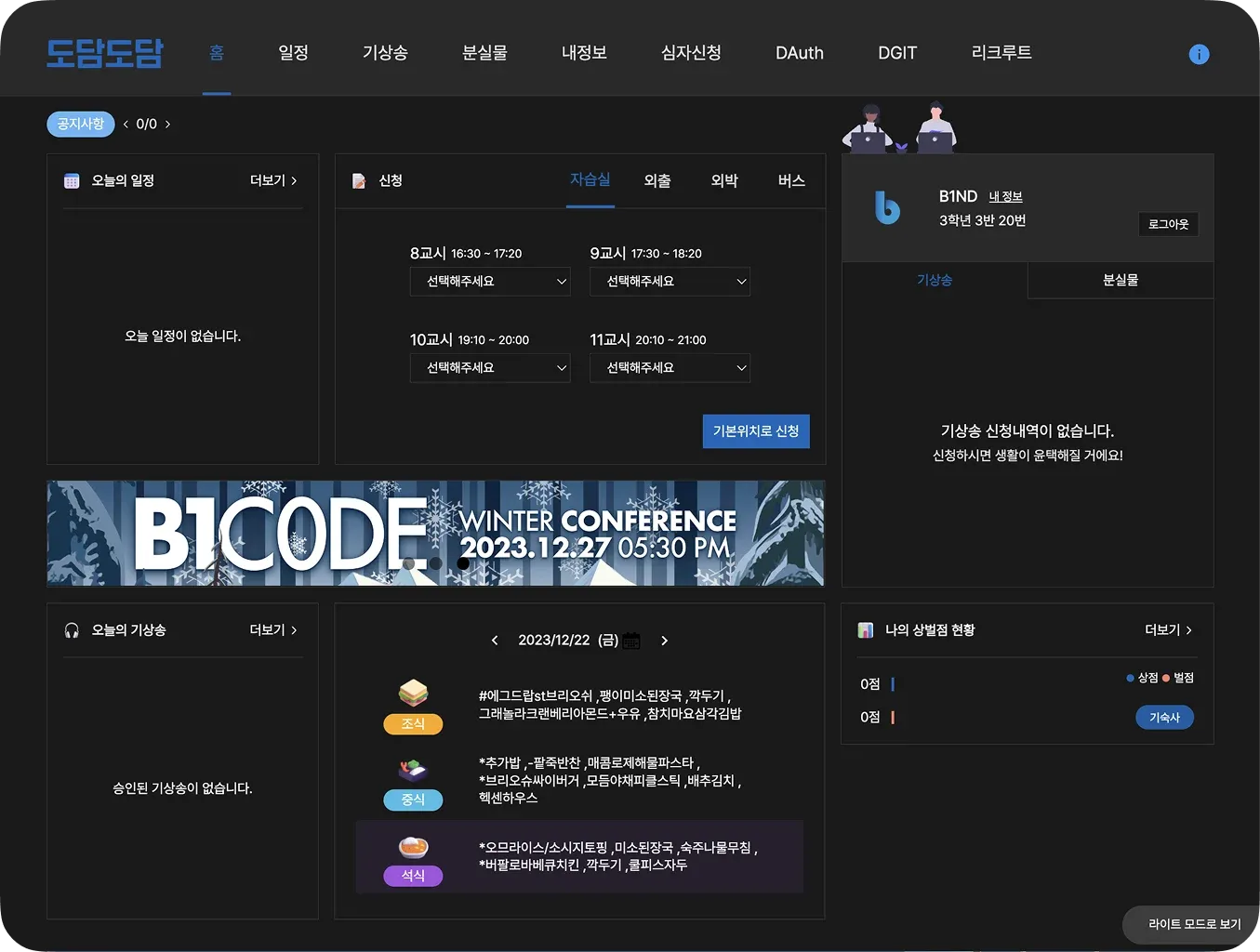Switch to the 버스 tab
The width and height of the screenshot is (1260, 952).
tap(791, 180)
